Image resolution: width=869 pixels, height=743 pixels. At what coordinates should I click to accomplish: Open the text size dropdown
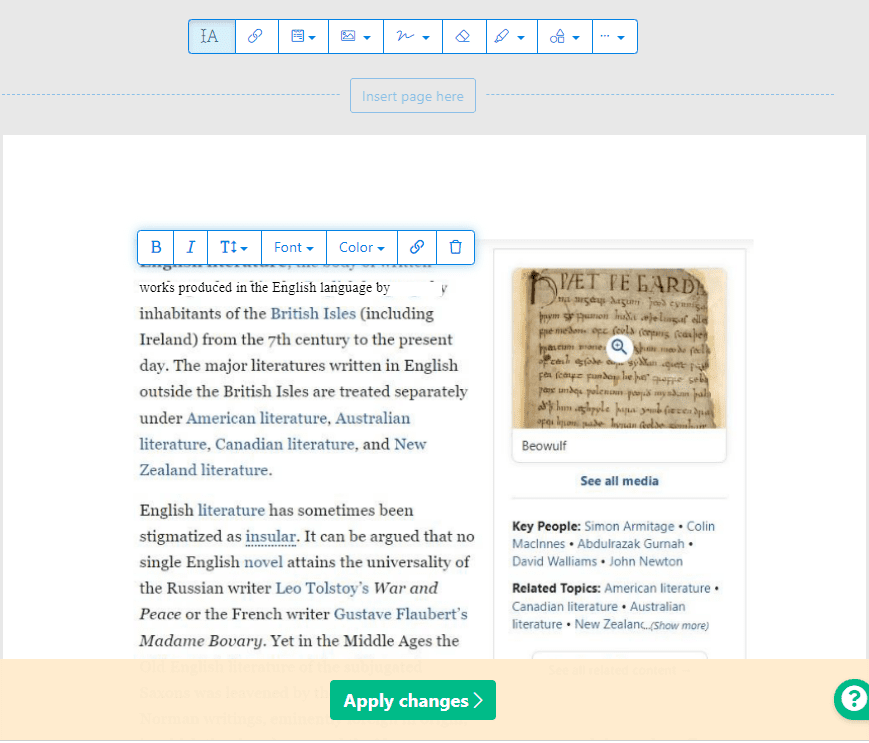click(233, 247)
